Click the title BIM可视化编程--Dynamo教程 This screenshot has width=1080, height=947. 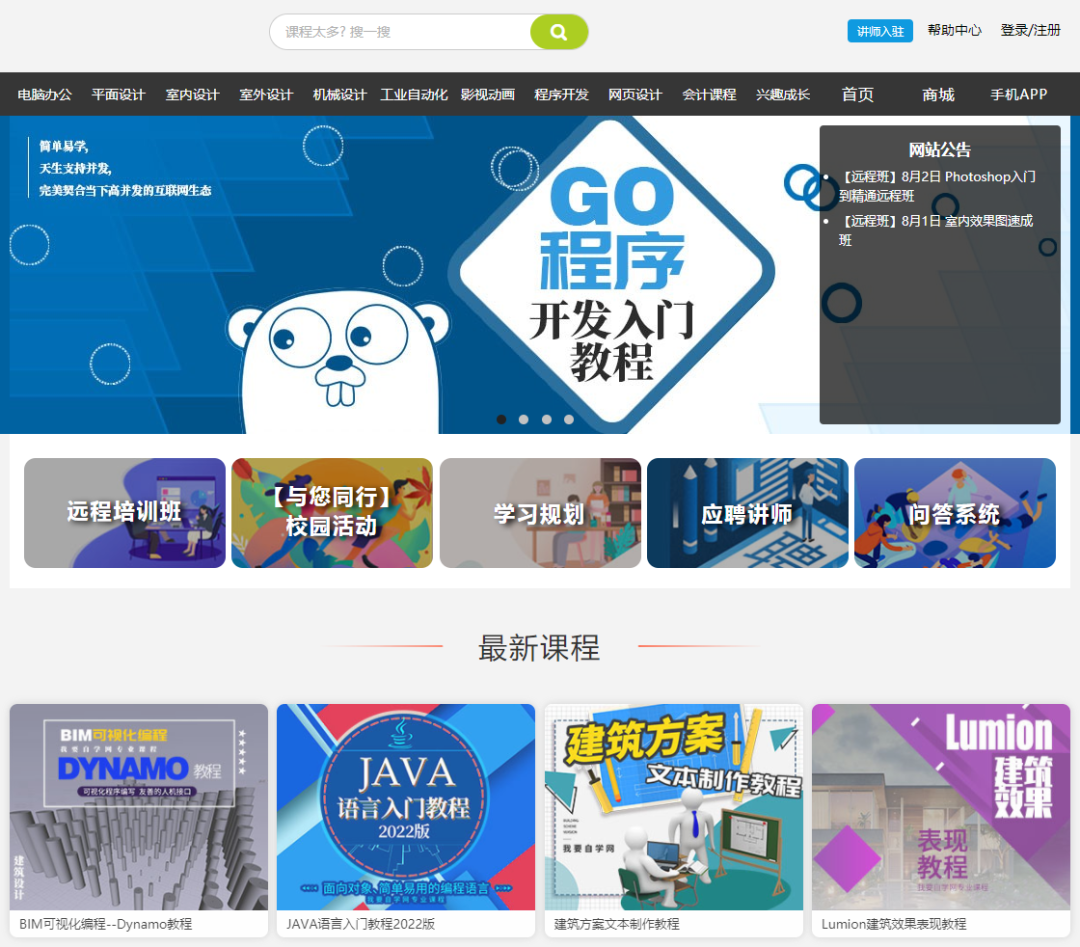tap(105, 924)
